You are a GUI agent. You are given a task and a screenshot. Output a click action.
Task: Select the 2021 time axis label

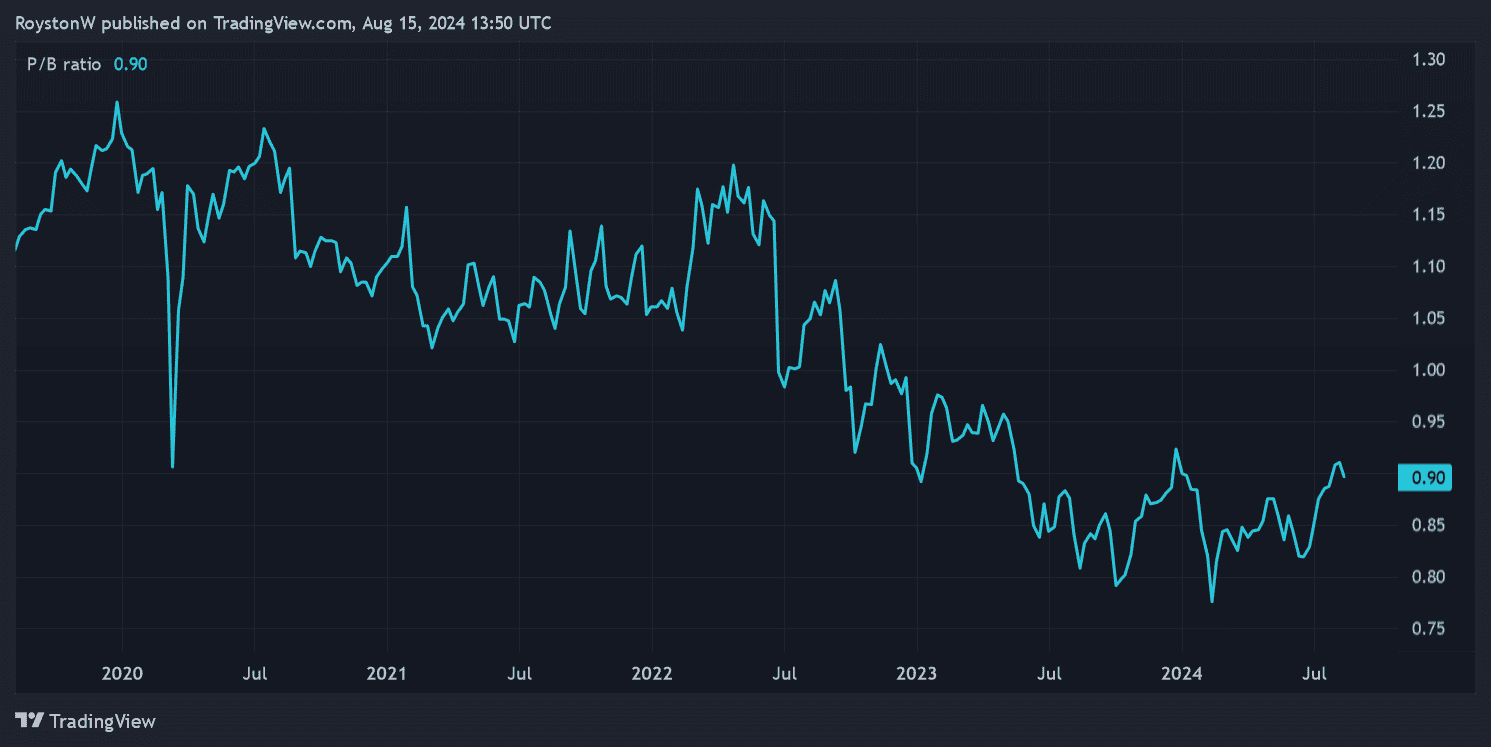[387, 673]
